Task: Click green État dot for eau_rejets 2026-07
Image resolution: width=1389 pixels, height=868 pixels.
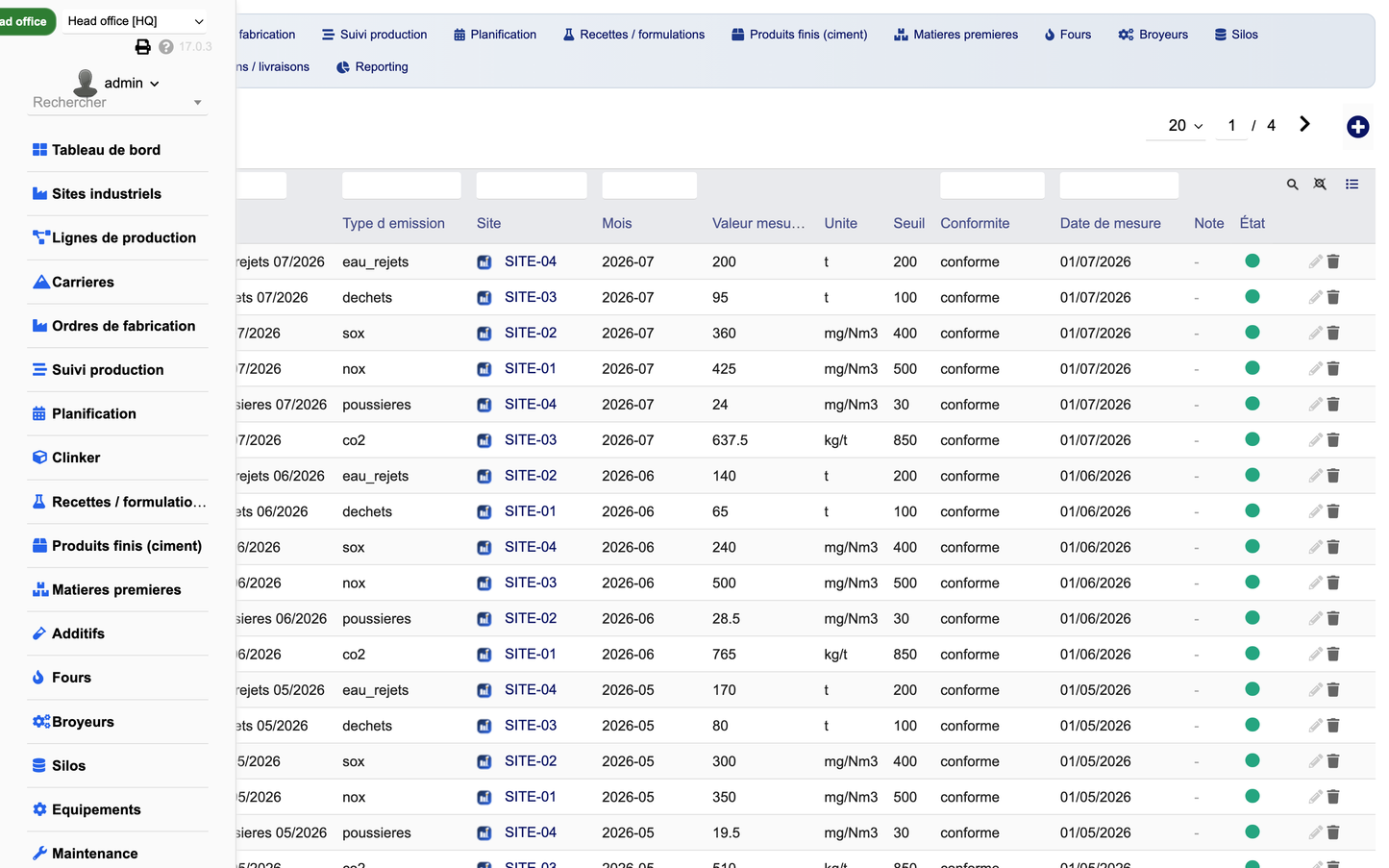Action: point(1252,260)
